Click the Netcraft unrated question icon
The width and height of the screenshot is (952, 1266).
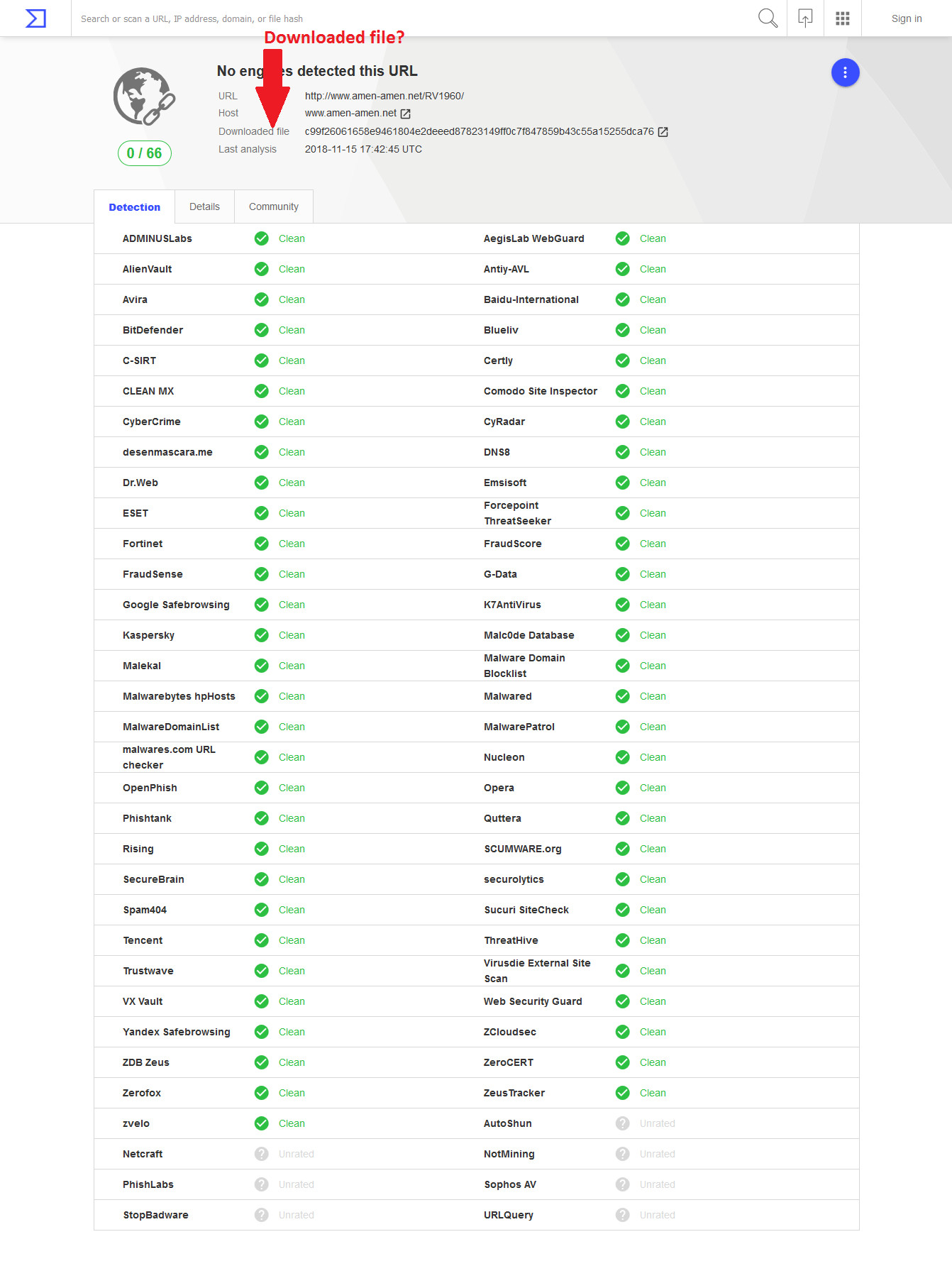[x=262, y=1154]
